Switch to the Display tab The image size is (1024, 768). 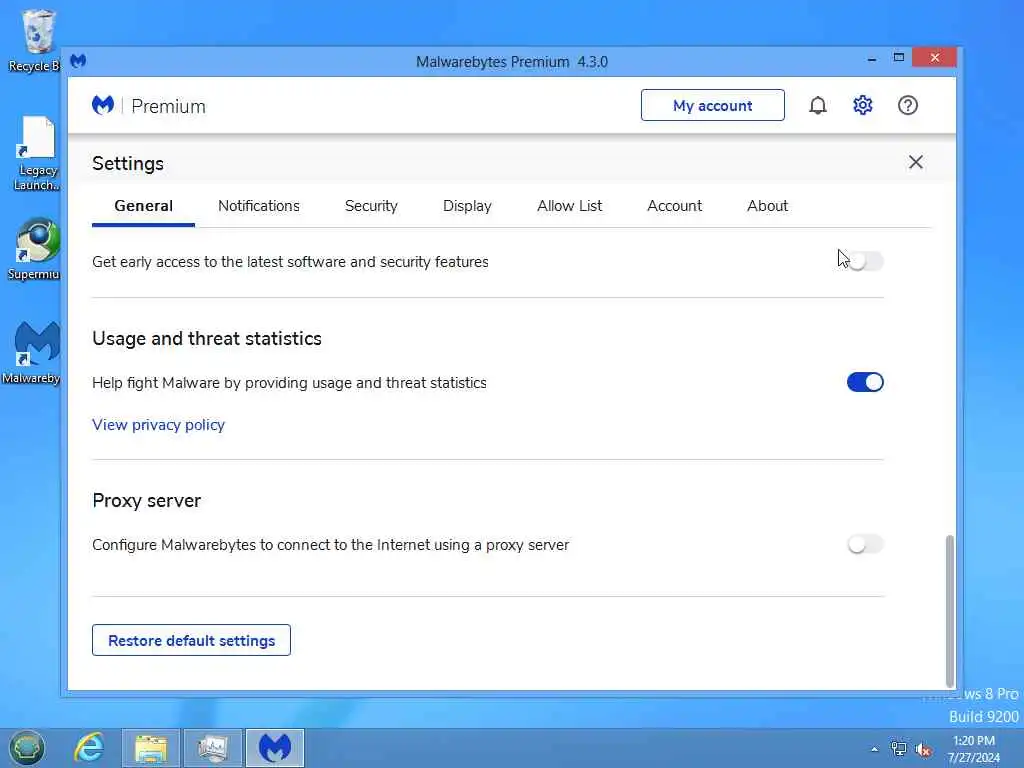click(x=467, y=206)
